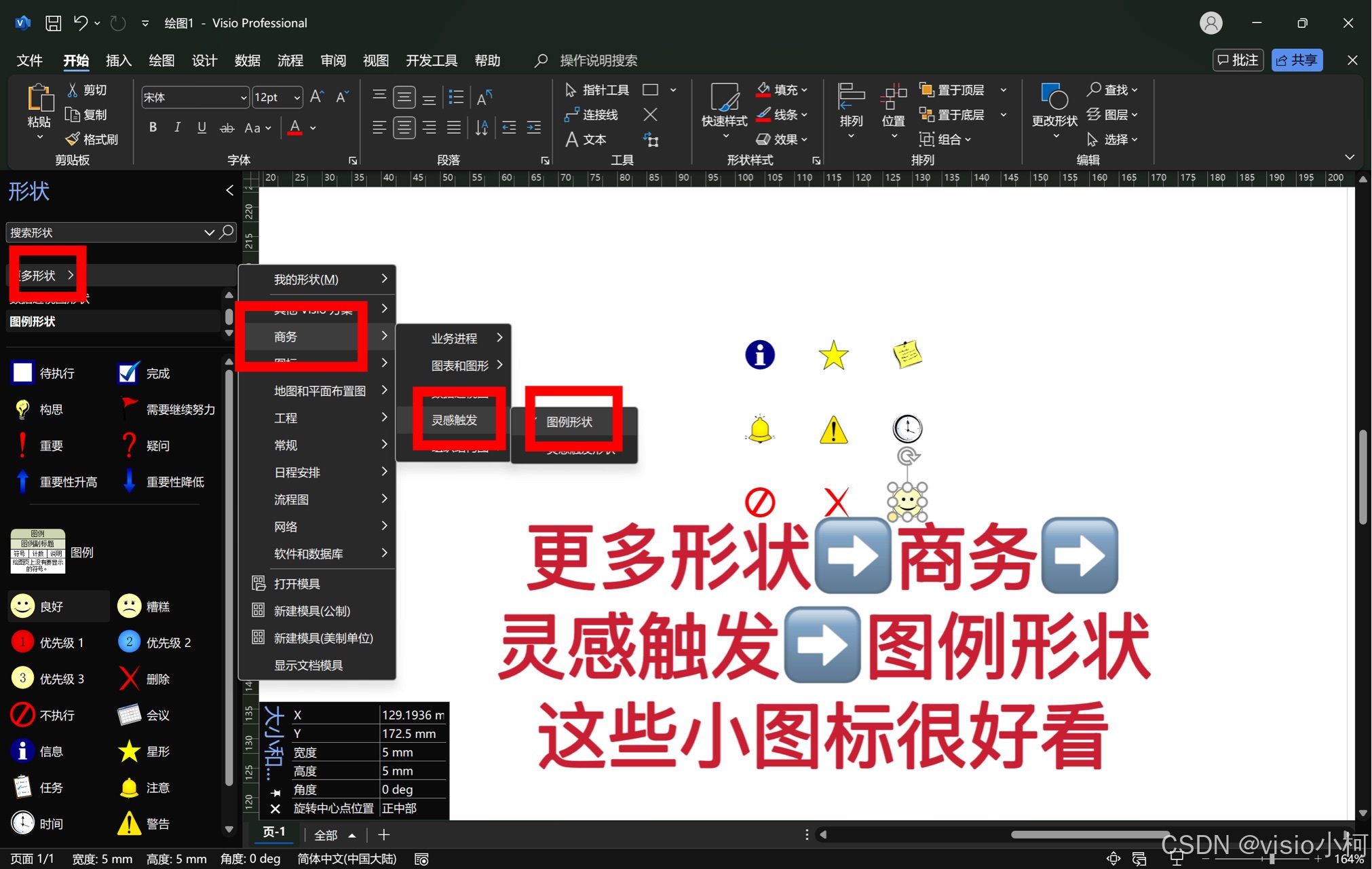1372x869 pixels.
Task: Toggle Bold formatting
Action: (x=153, y=128)
